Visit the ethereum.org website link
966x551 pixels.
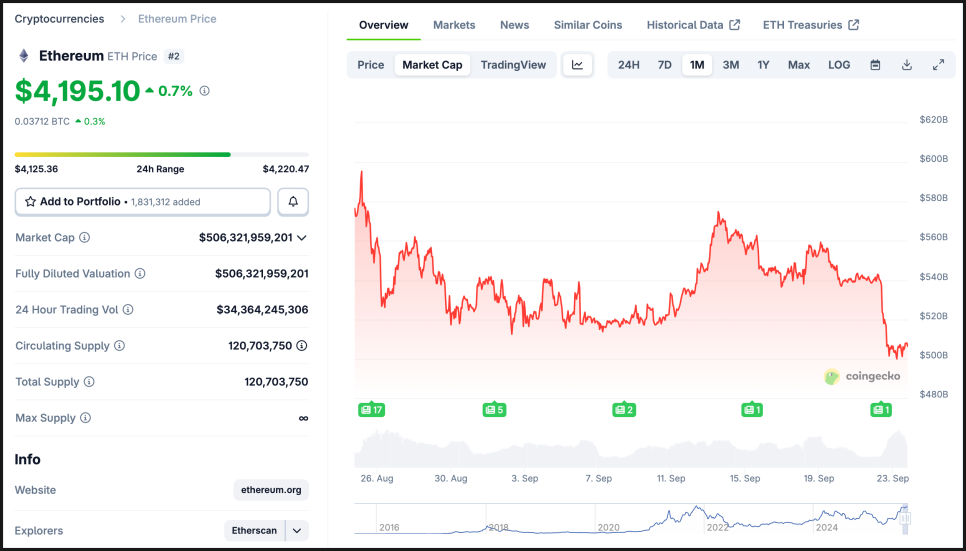coord(271,490)
